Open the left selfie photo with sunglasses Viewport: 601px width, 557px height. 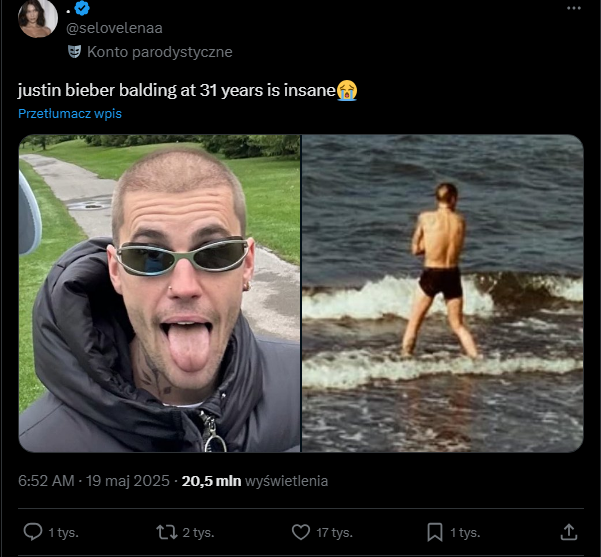(x=160, y=293)
